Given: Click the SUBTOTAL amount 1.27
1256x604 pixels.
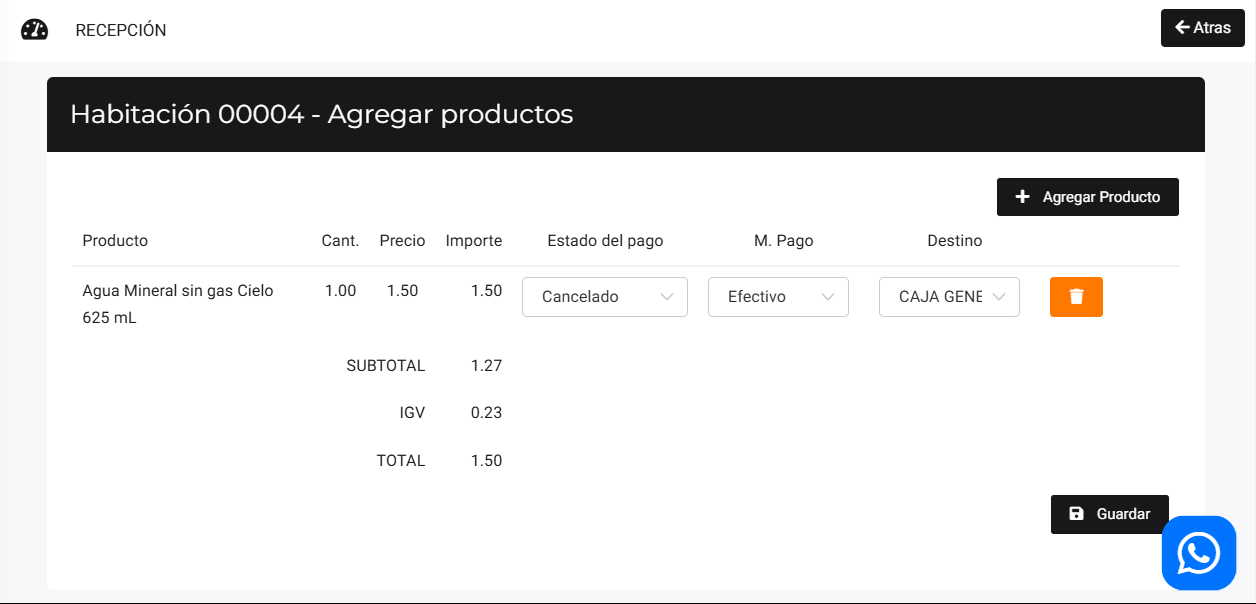Looking at the screenshot, I should (486, 366).
